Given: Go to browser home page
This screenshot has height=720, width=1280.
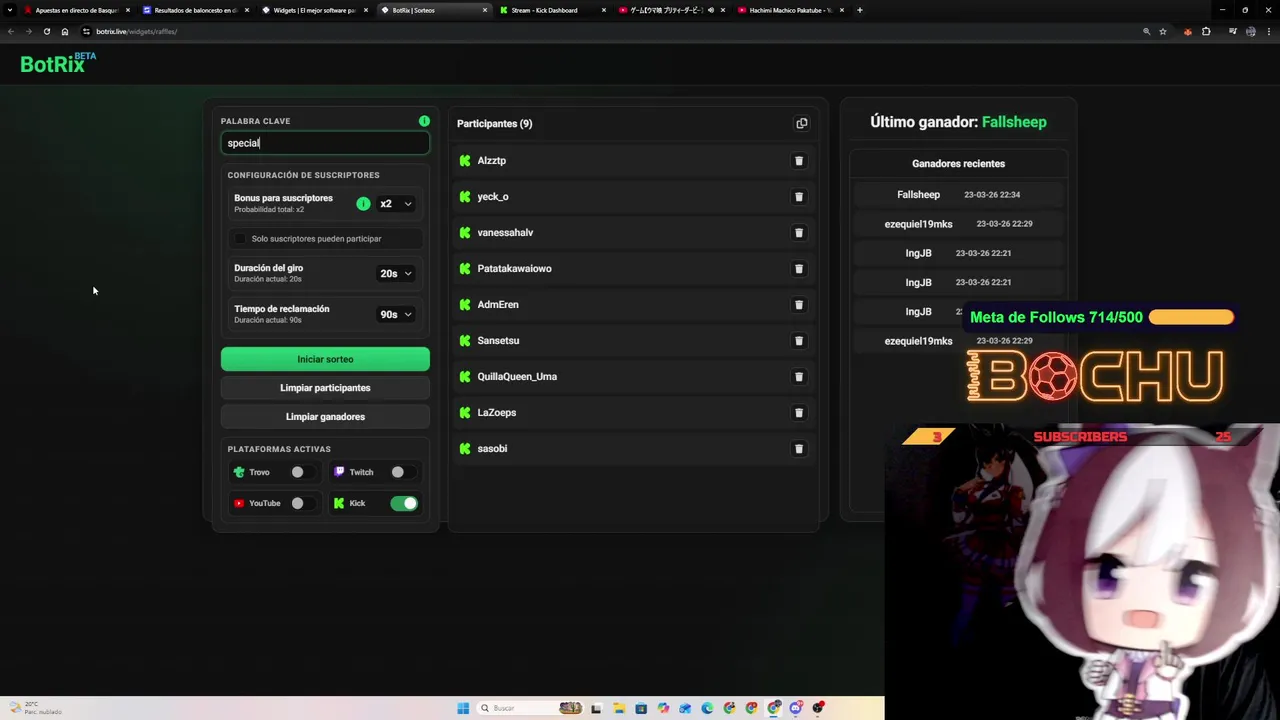Looking at the screenshot, I should [x=65, y=31].
